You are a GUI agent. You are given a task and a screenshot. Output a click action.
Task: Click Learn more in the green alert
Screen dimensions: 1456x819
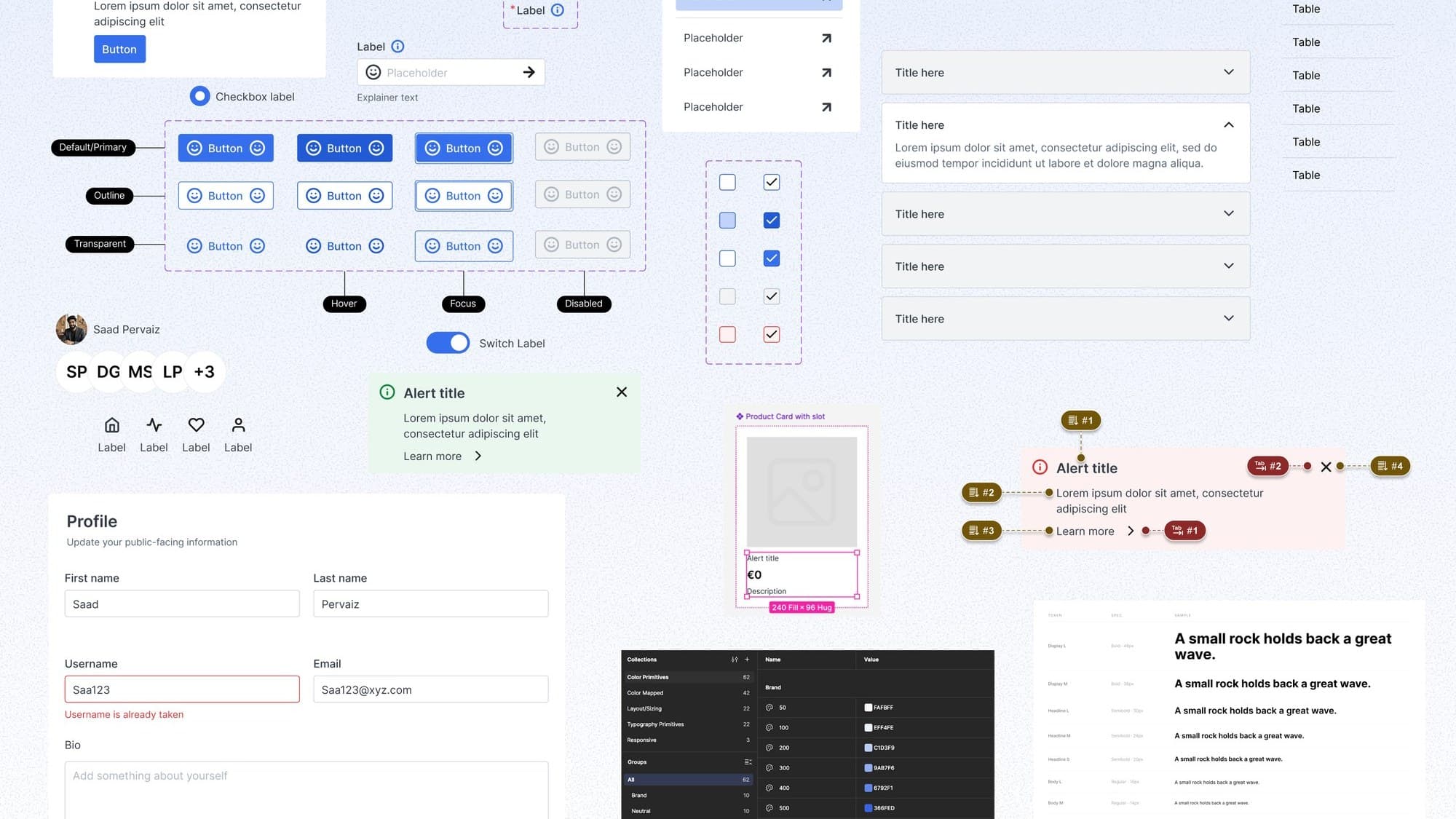pyautogui.click(x=432, y=456)
